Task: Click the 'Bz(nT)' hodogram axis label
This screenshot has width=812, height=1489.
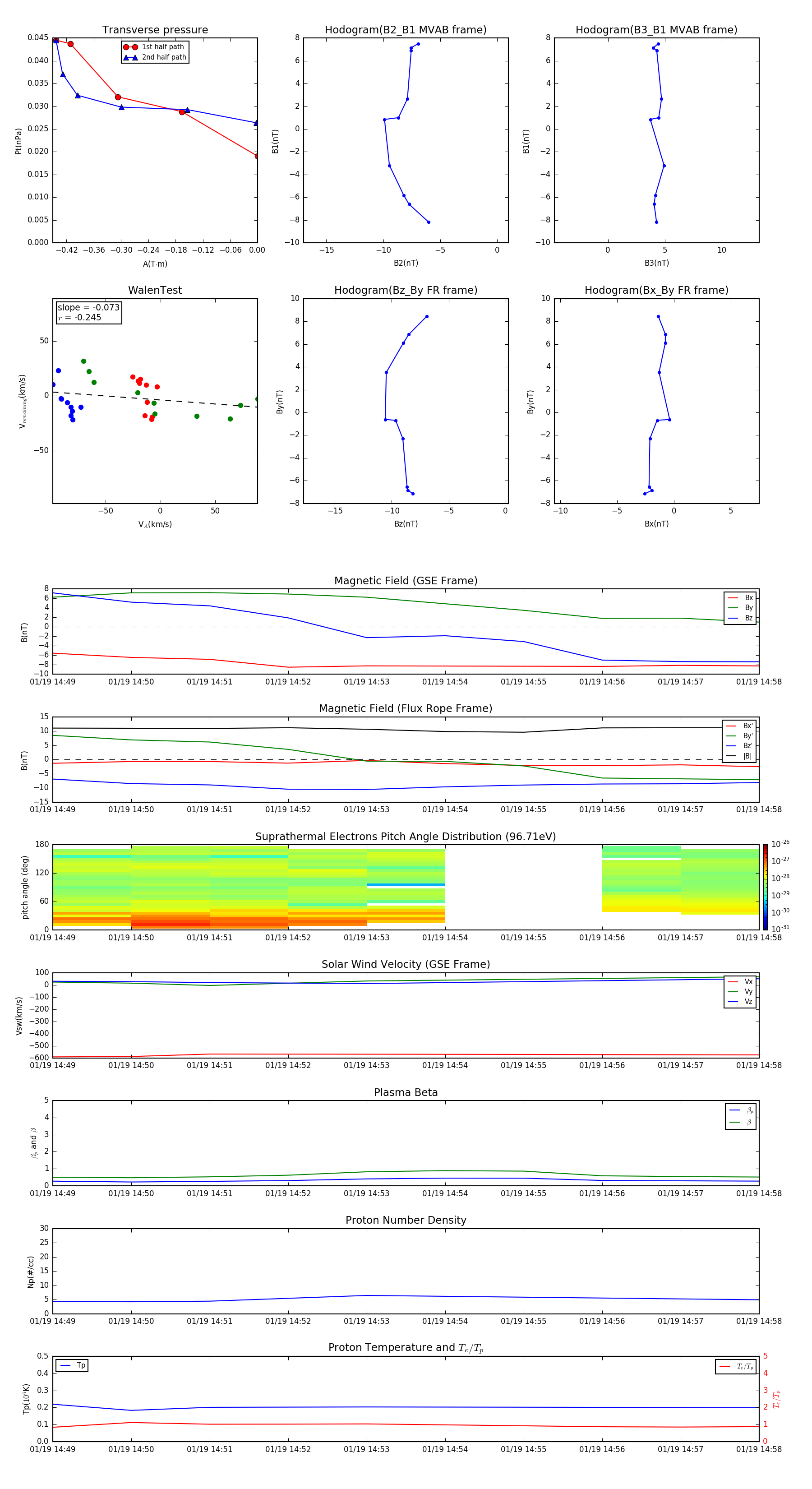Action: tap(406, 524)
